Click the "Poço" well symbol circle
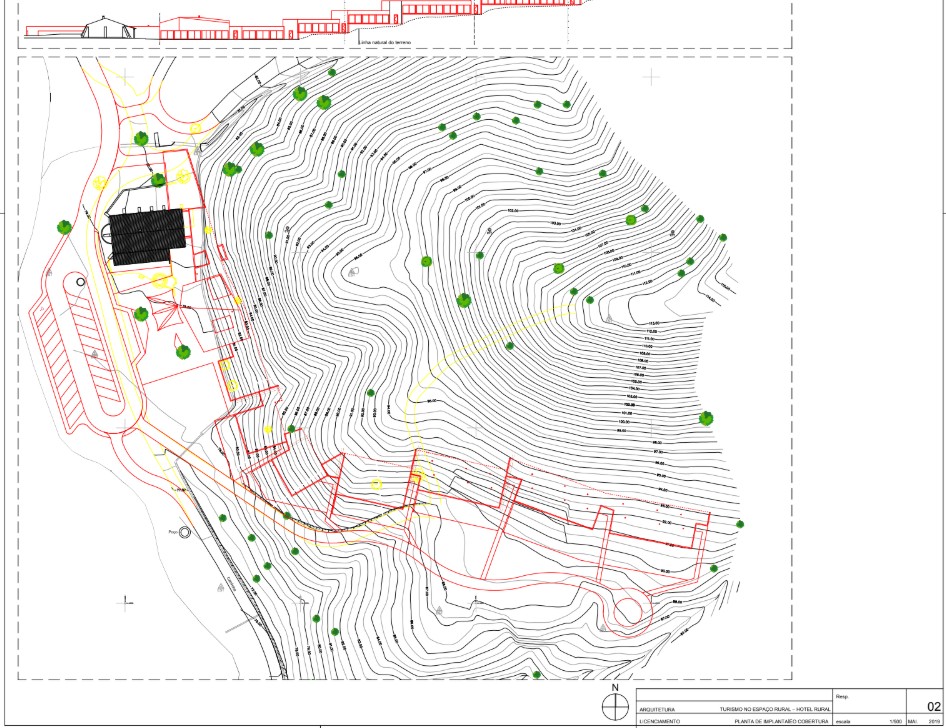Screen dimensions: 946x728 pos(185,532)
